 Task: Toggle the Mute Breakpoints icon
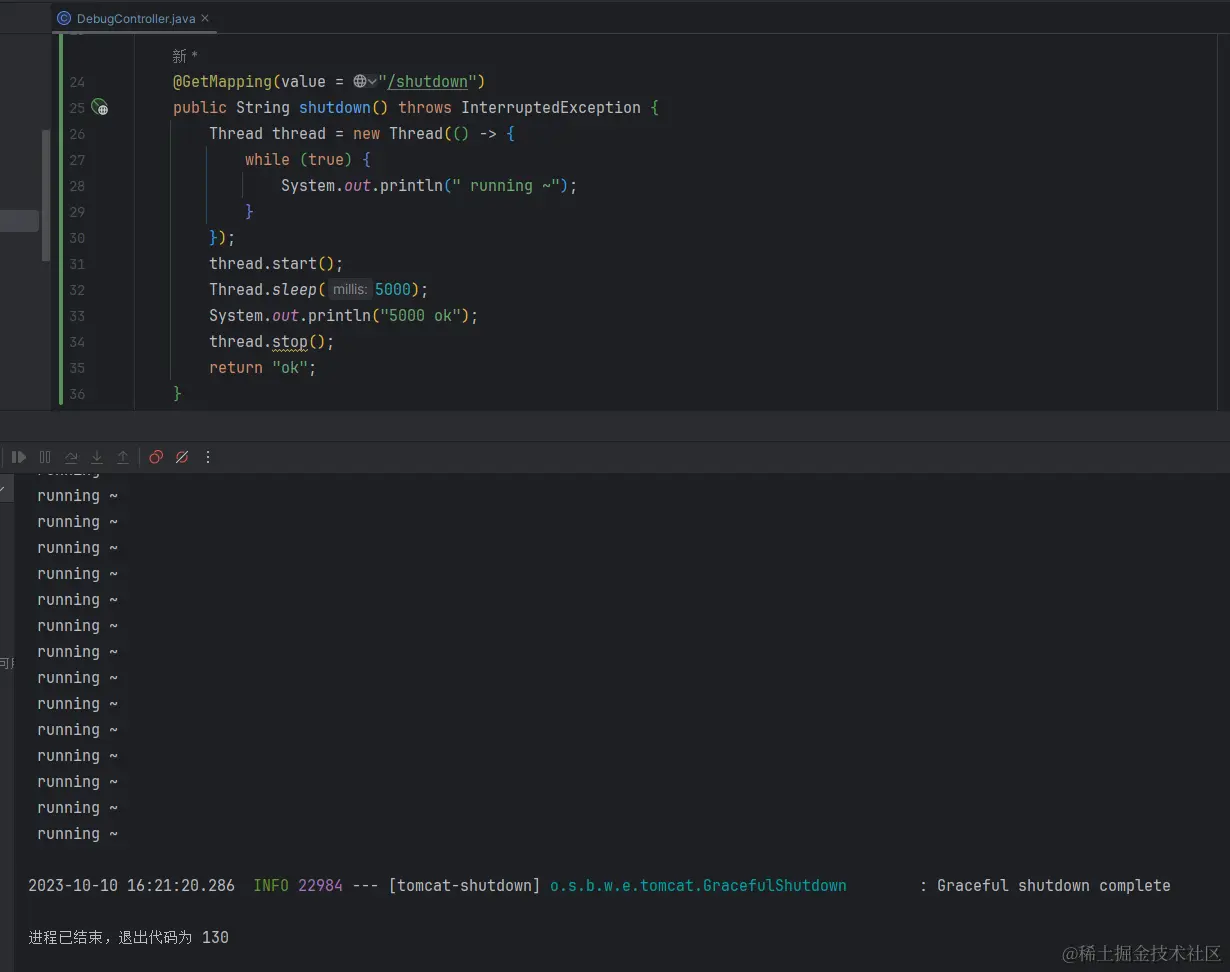[x=182, y=457]
